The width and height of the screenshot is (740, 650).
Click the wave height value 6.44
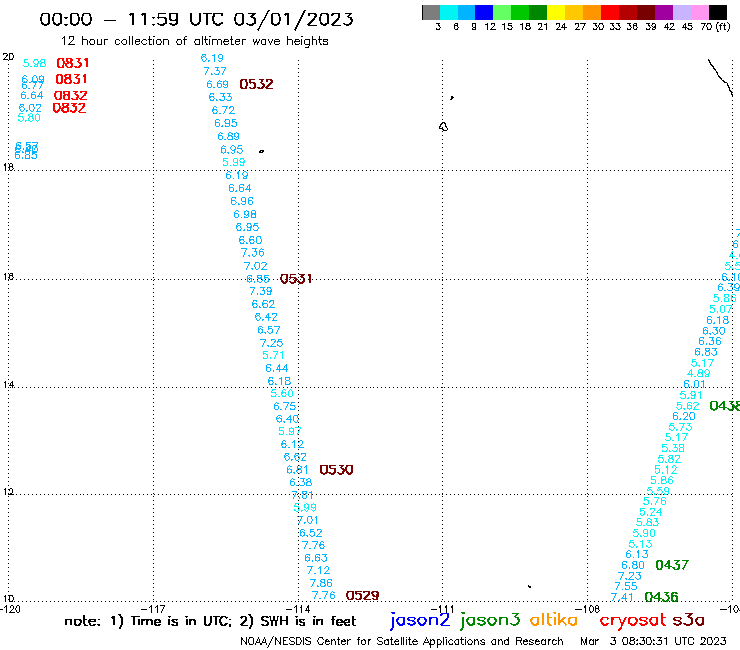tap(277, 368)
